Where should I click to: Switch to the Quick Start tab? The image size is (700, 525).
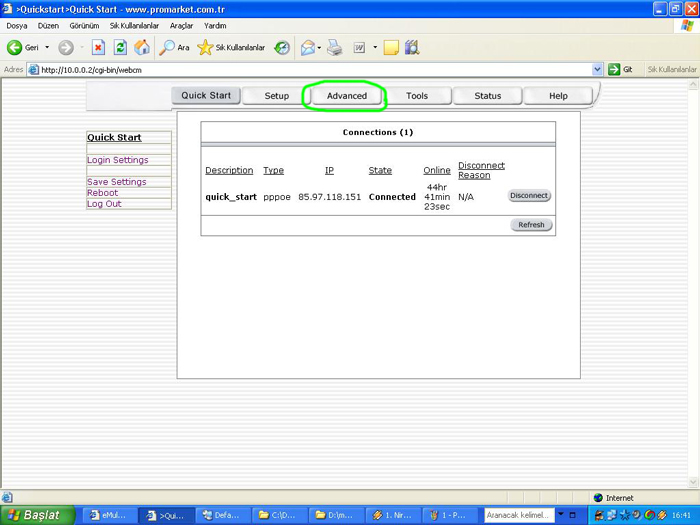point(206,96)
